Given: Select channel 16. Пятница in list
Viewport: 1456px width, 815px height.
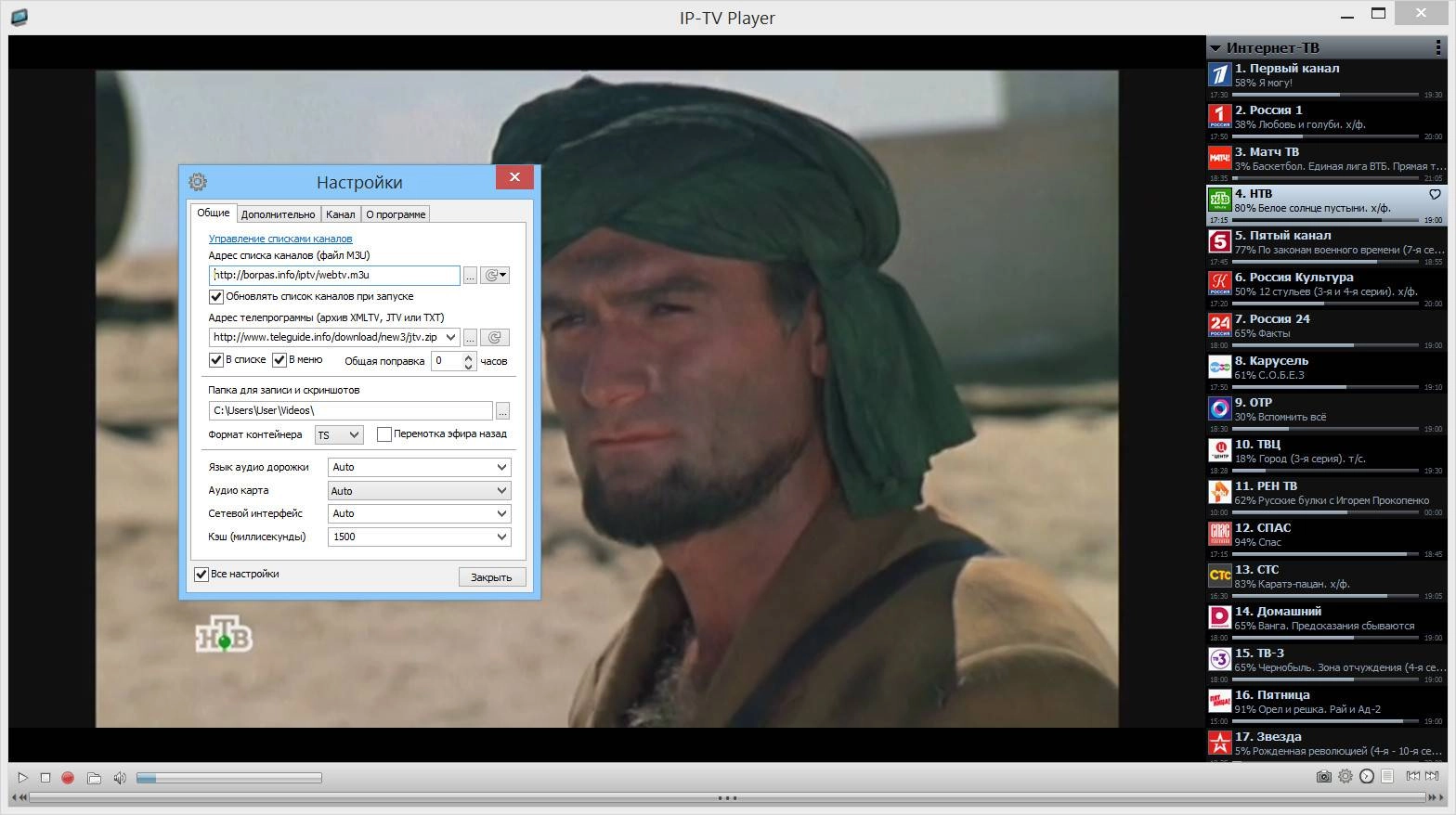Looking at the screenshot, I should [x=1327, y=705].
